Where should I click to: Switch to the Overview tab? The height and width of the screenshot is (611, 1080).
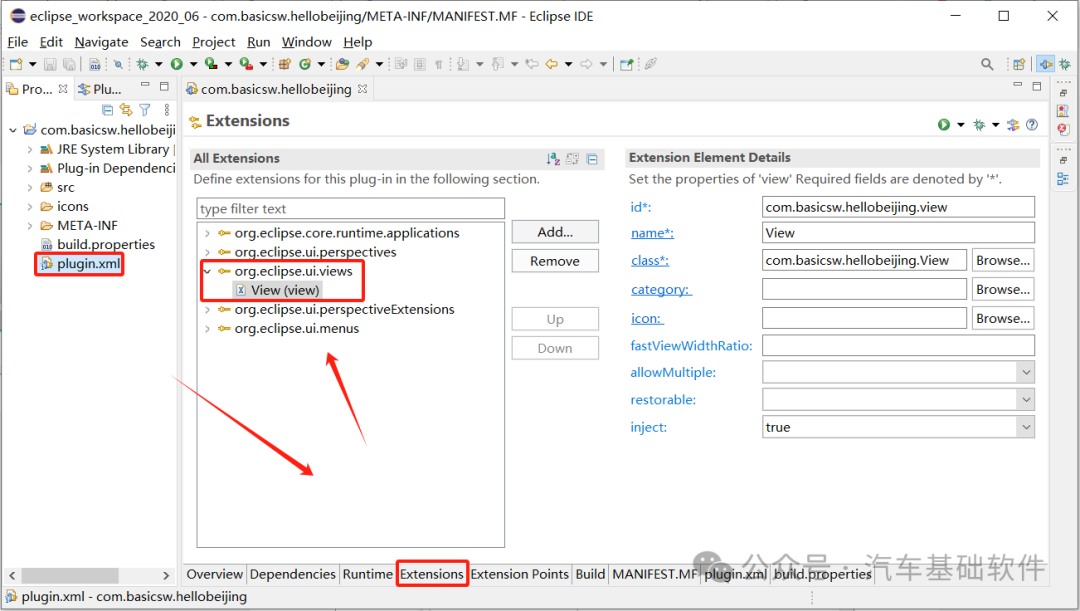pos(215,574)
